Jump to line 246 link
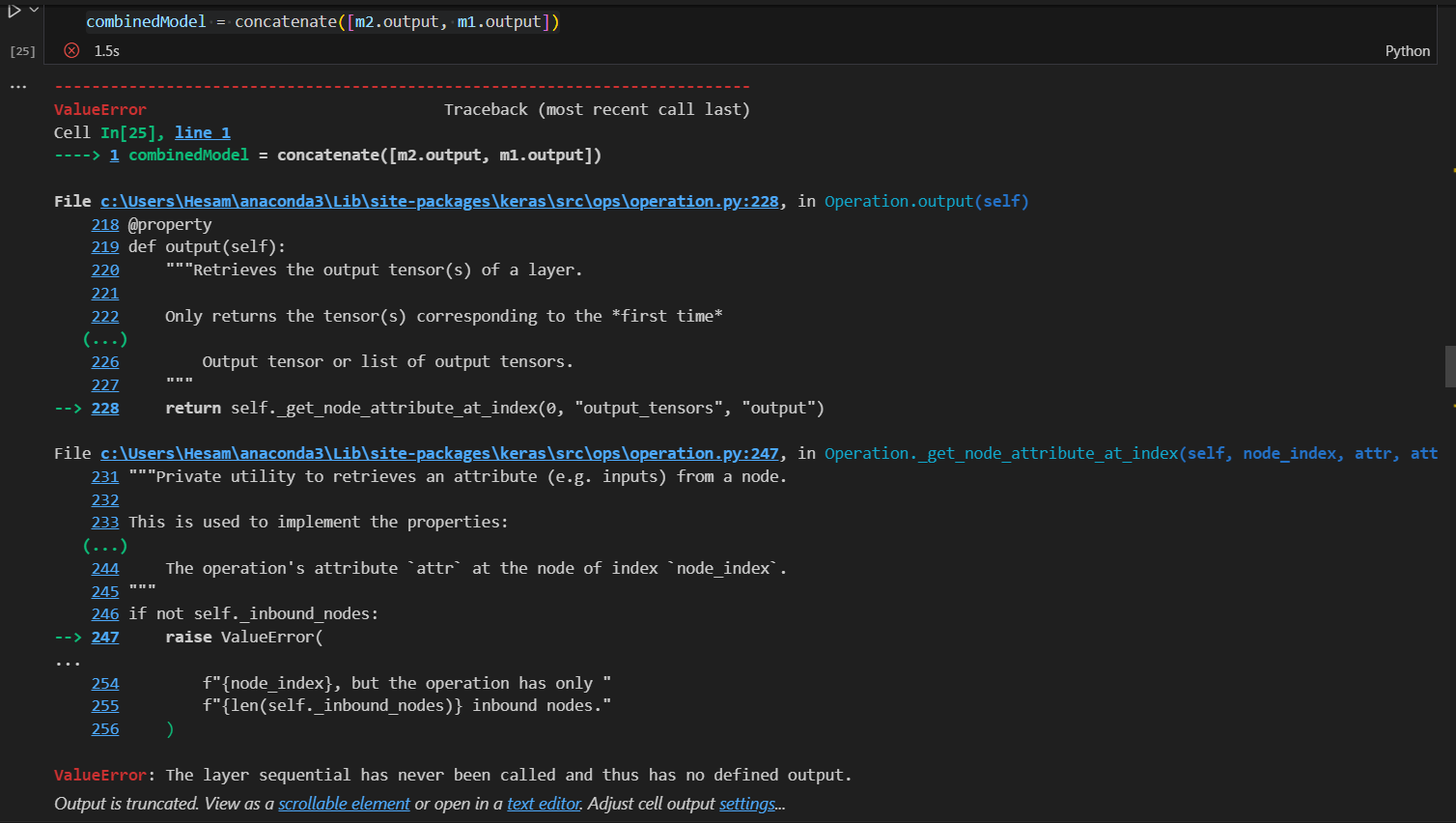 point(105,613)
